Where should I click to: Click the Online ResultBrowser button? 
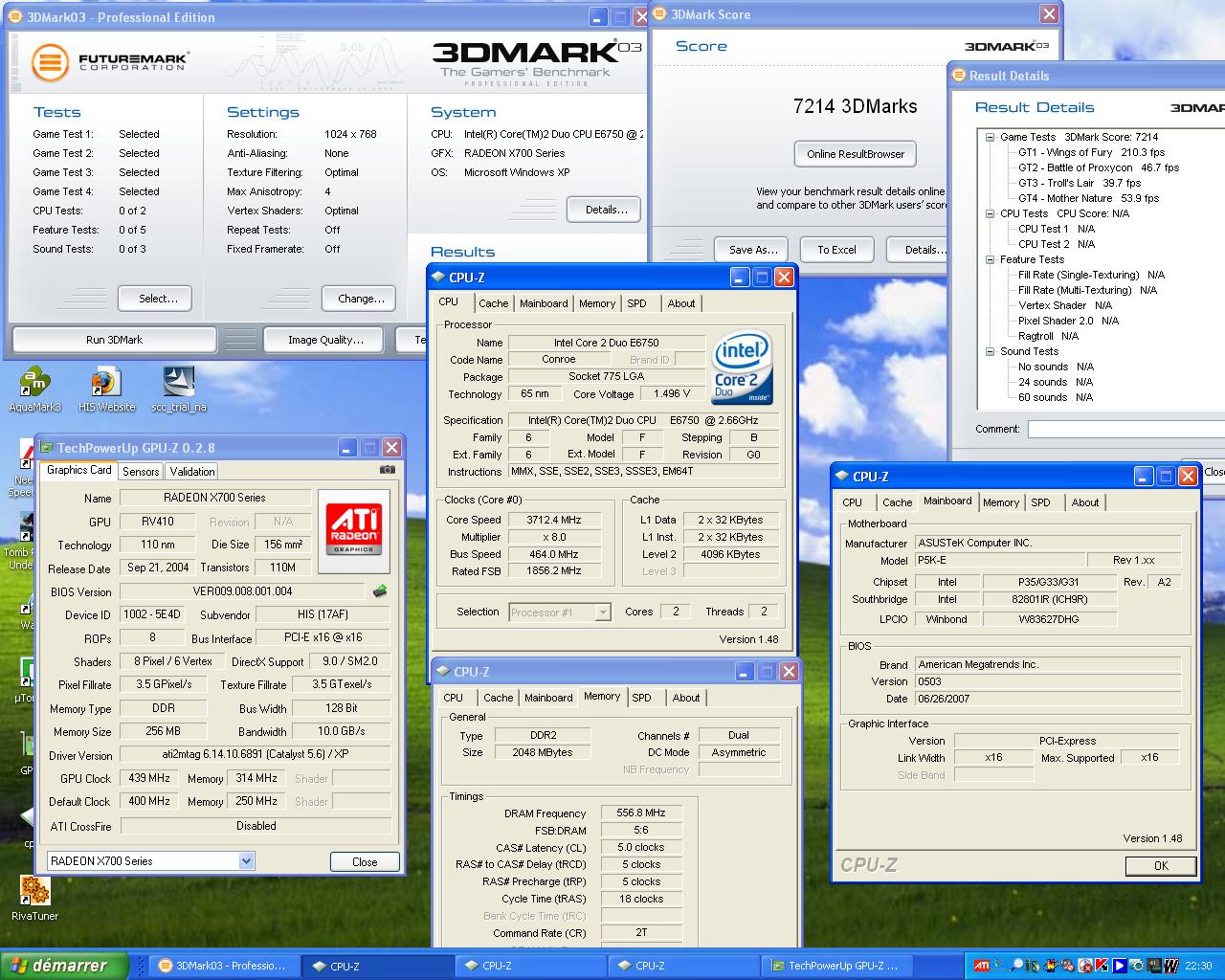click(x=856, y=154)
